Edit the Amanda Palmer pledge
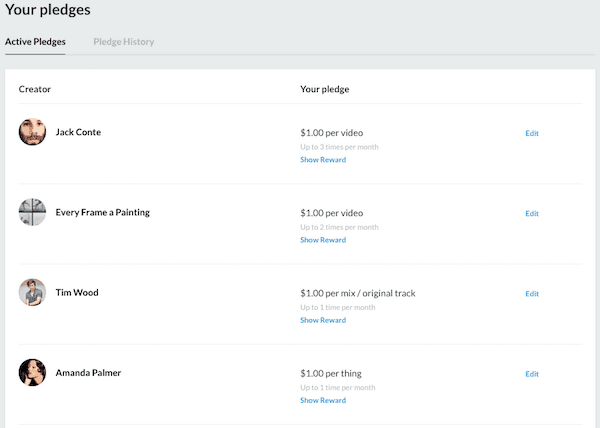This screenshot has width=600, height=428. coord(531,374)
